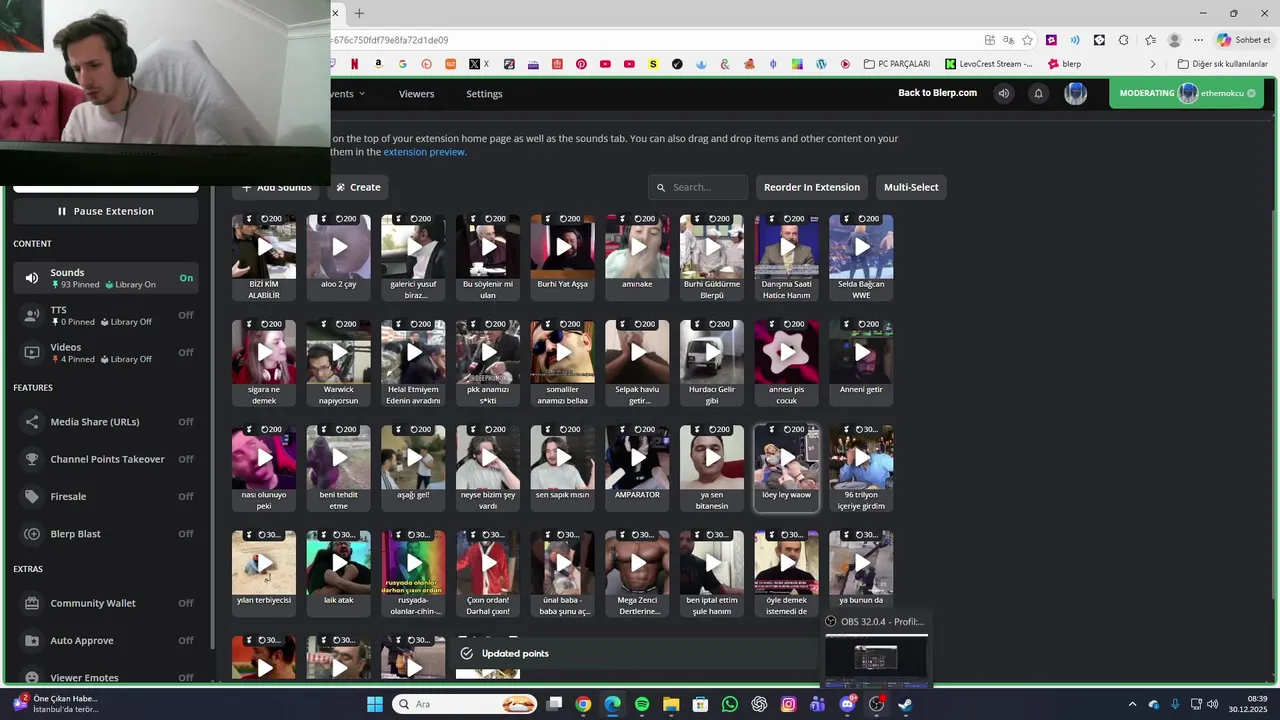Click the Firesale tag icon
The height and width of the screenshot is (720, 1280).
pos(32,496)
